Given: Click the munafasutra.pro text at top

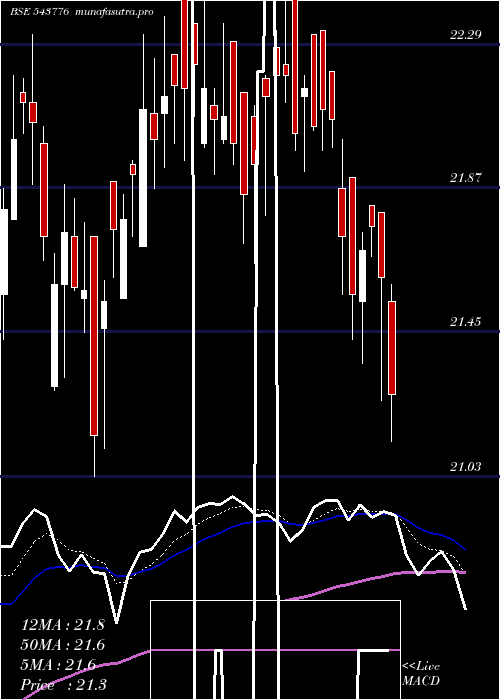Looking at the screenshot, I should pos(115,12).
